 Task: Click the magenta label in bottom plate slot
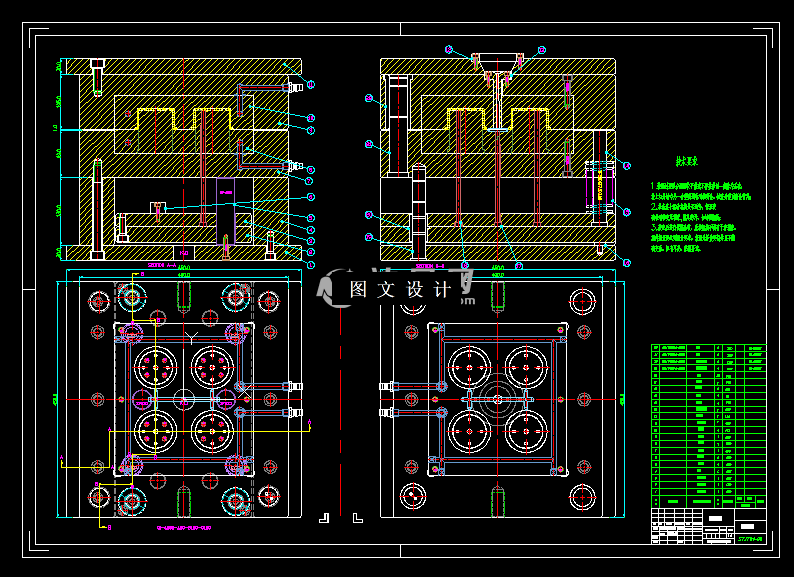[x=184, y=253]
